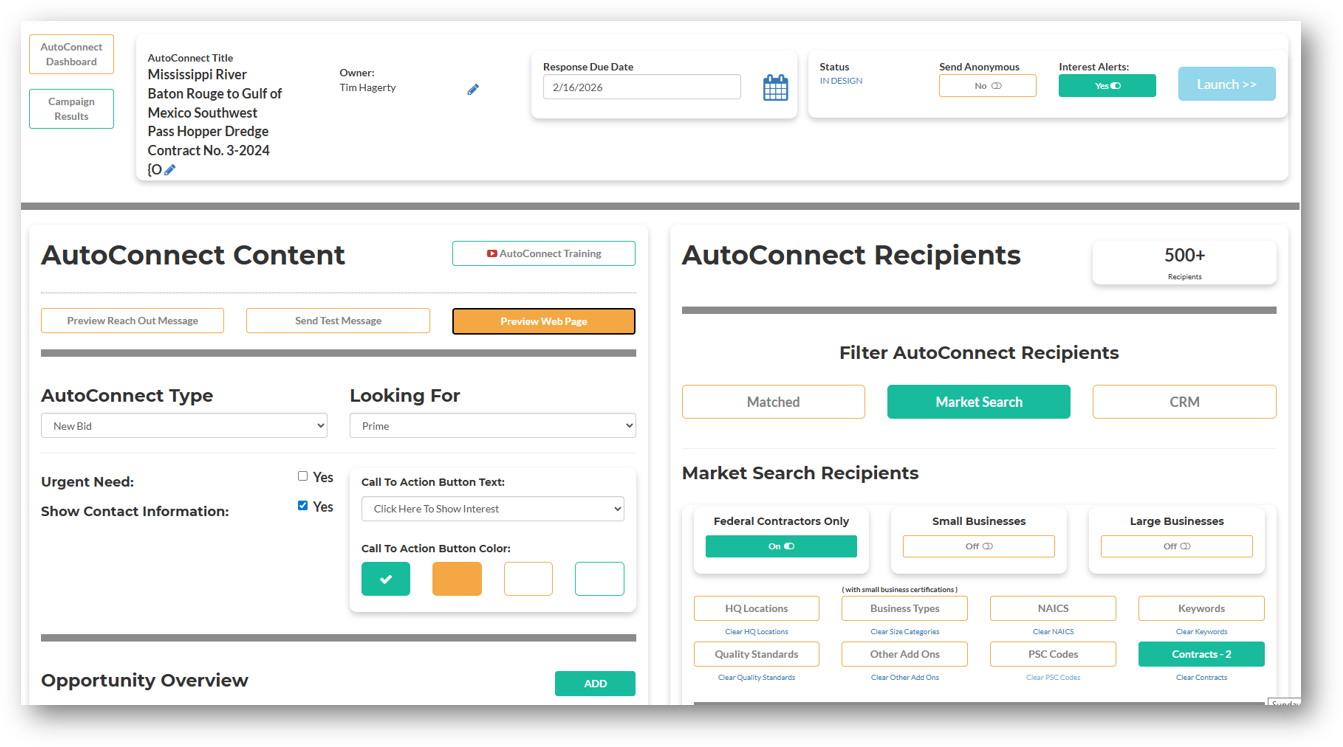Click inside the Response Due Date field
The image size is (1343, 747).
coord(641,87)
